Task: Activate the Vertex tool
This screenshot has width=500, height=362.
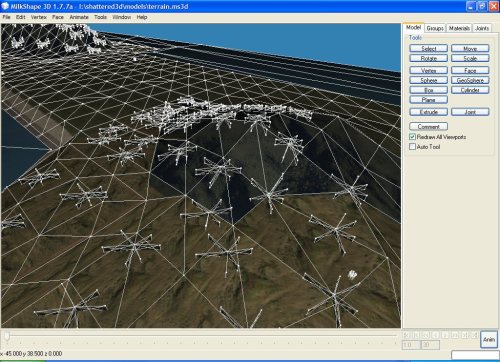Action: coord(428,70)
